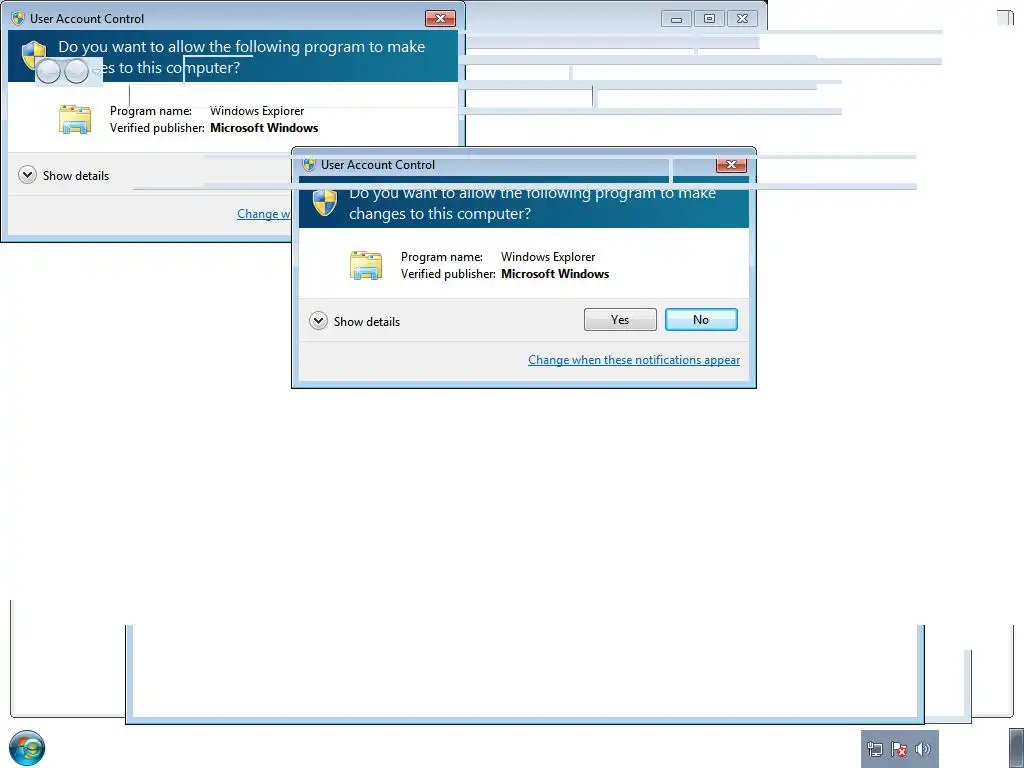Open the Windows Start menu orb
Viewport: 1024px width, 768px height.
(27, 748)
